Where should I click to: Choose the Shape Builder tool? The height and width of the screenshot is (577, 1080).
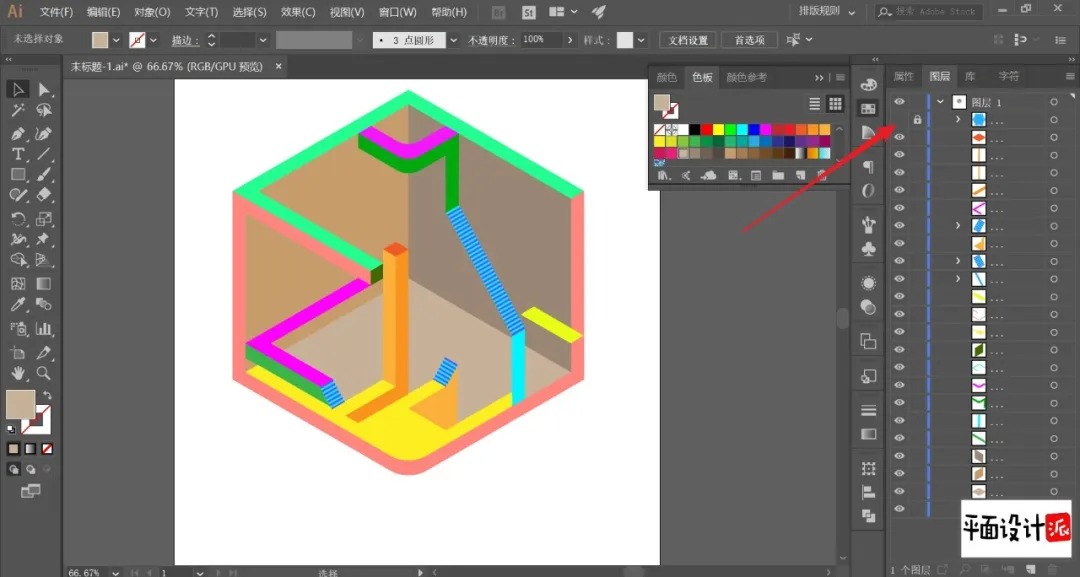(x=18, y=260)
